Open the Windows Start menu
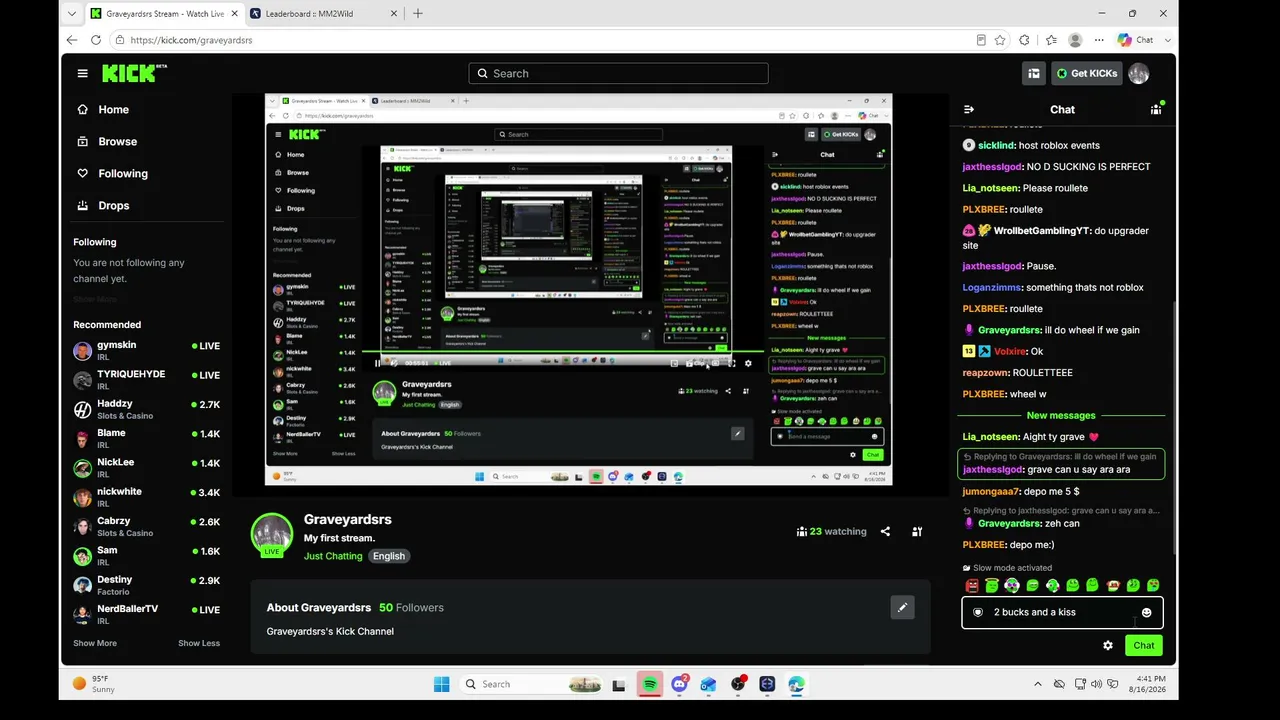 [441, 684]
